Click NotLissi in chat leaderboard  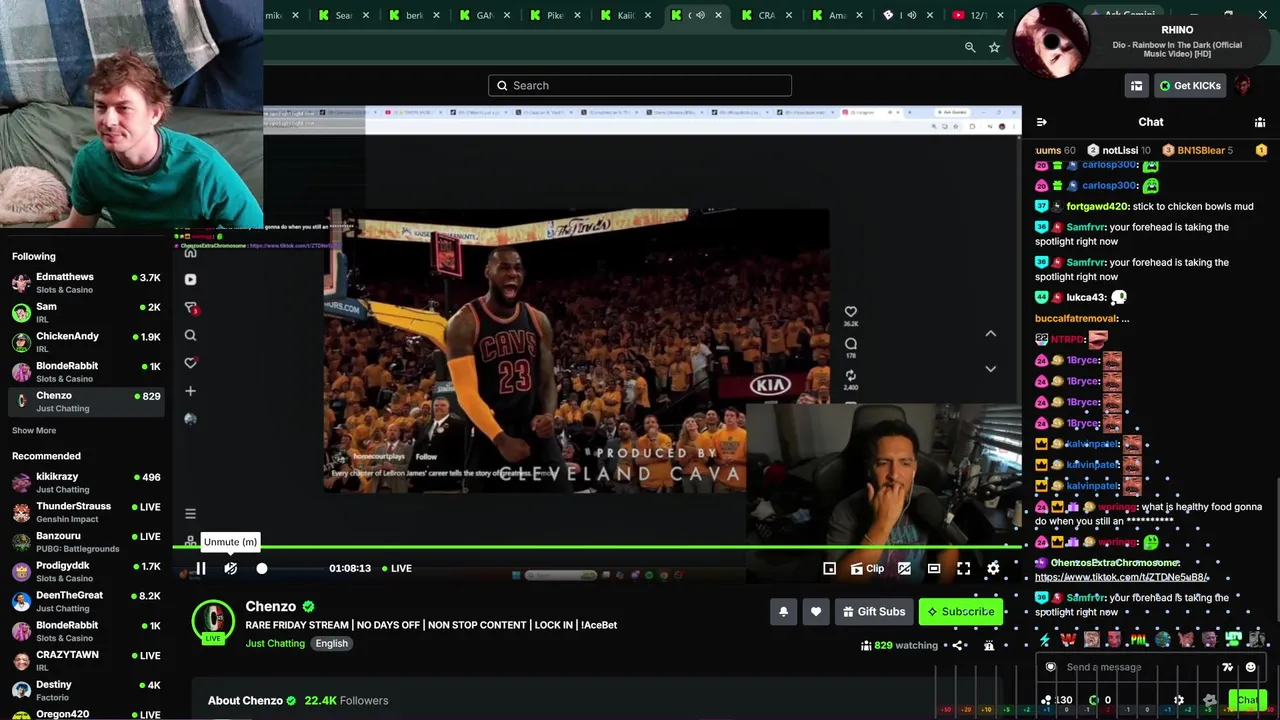(1120, 150)
